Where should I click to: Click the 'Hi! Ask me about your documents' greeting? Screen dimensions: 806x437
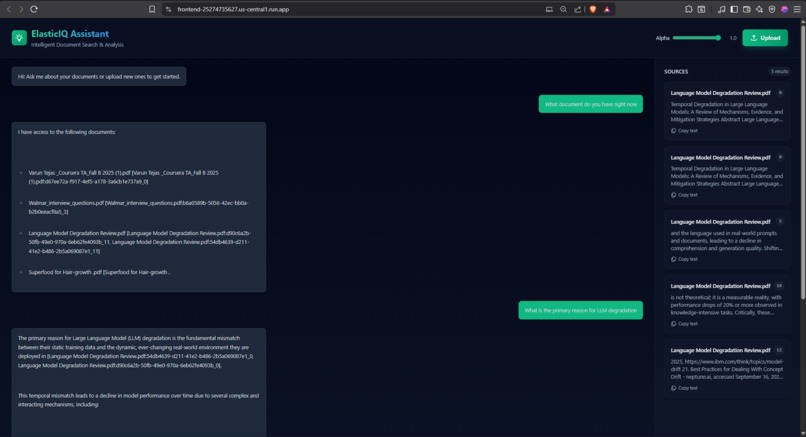99,77
